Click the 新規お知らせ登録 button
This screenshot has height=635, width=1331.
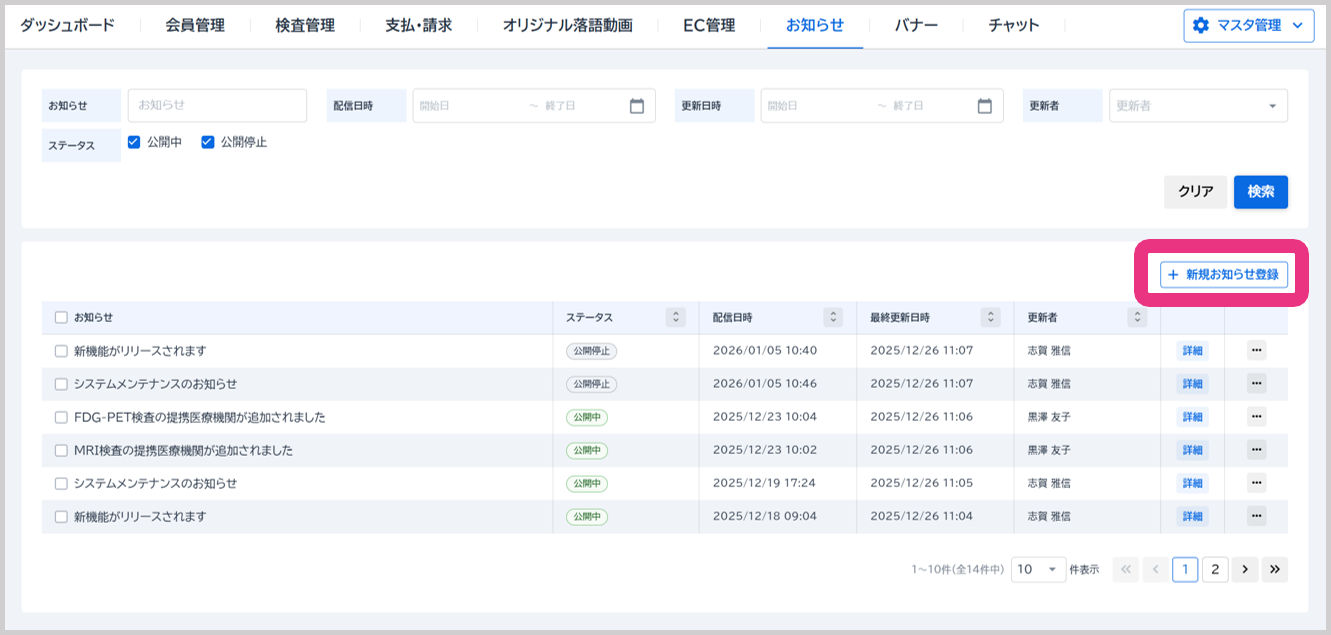pos(1223,274)
